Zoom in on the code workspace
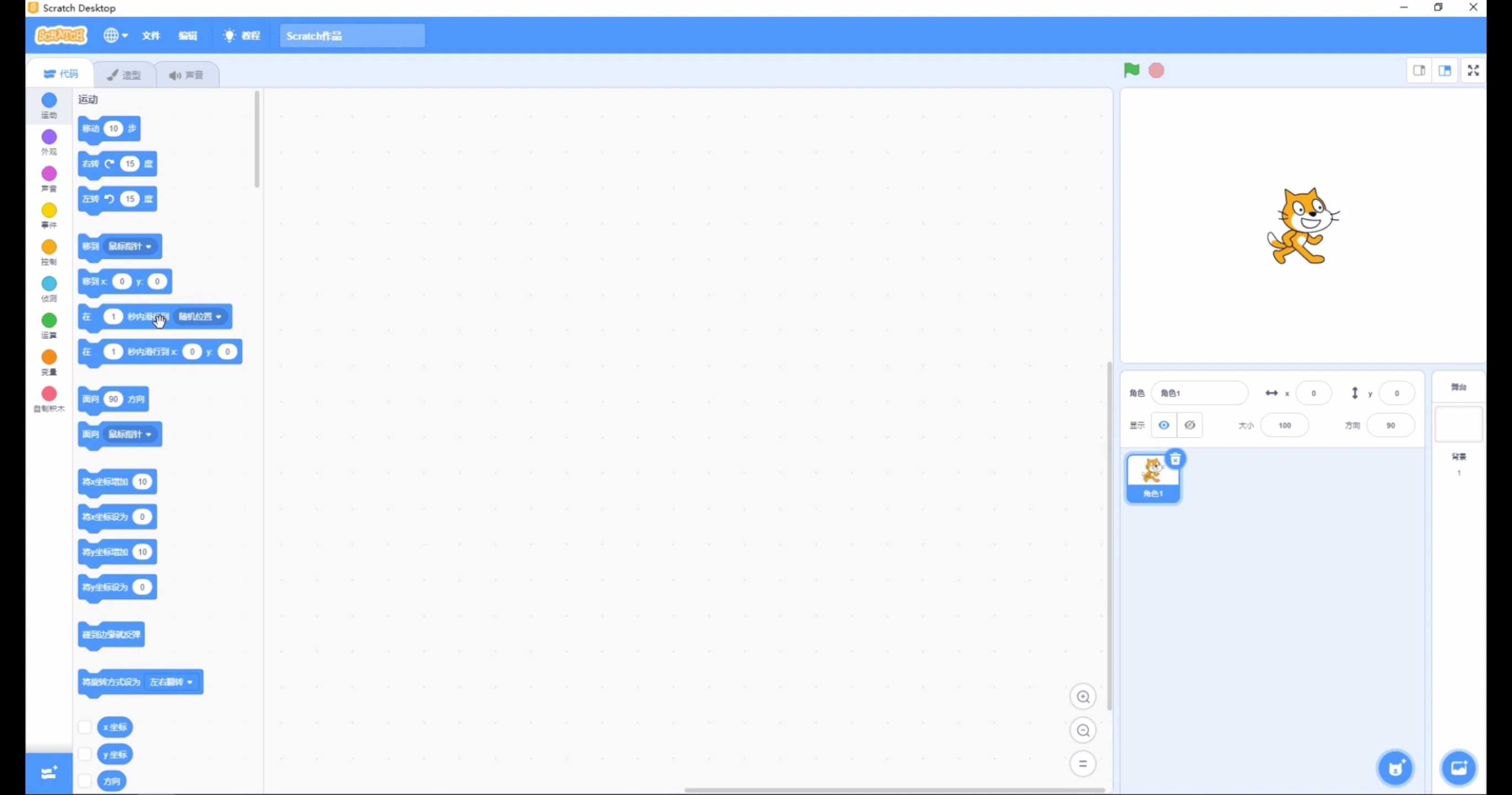 [1083, 697]
